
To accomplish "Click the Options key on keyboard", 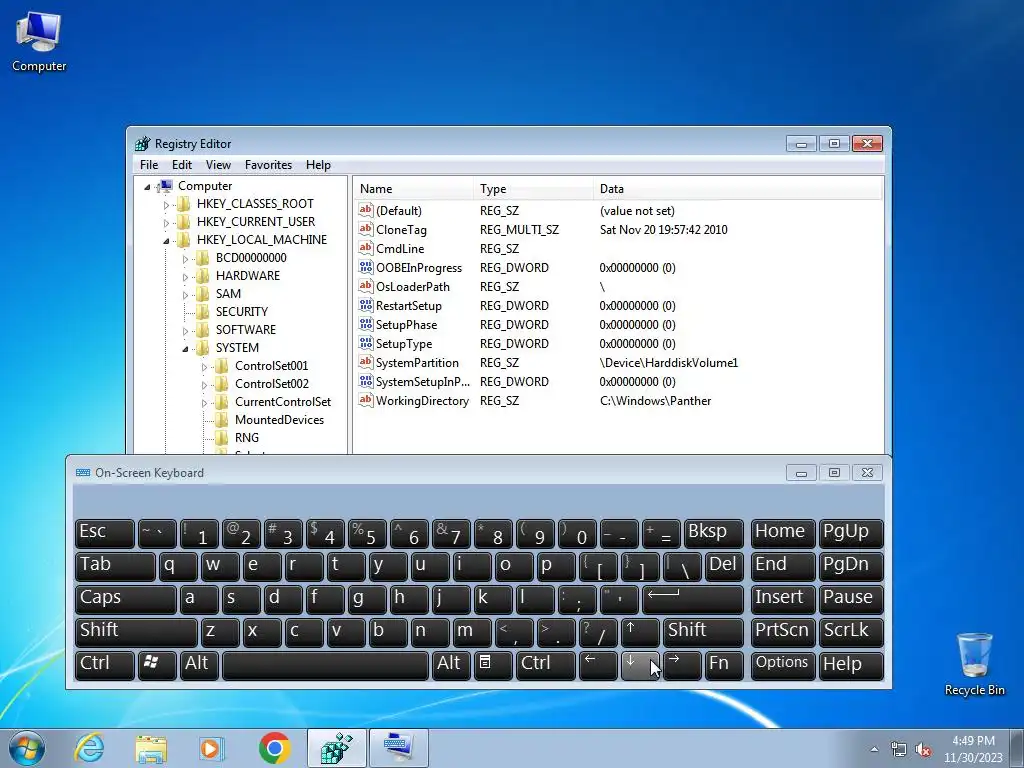I will click(782, 664).
